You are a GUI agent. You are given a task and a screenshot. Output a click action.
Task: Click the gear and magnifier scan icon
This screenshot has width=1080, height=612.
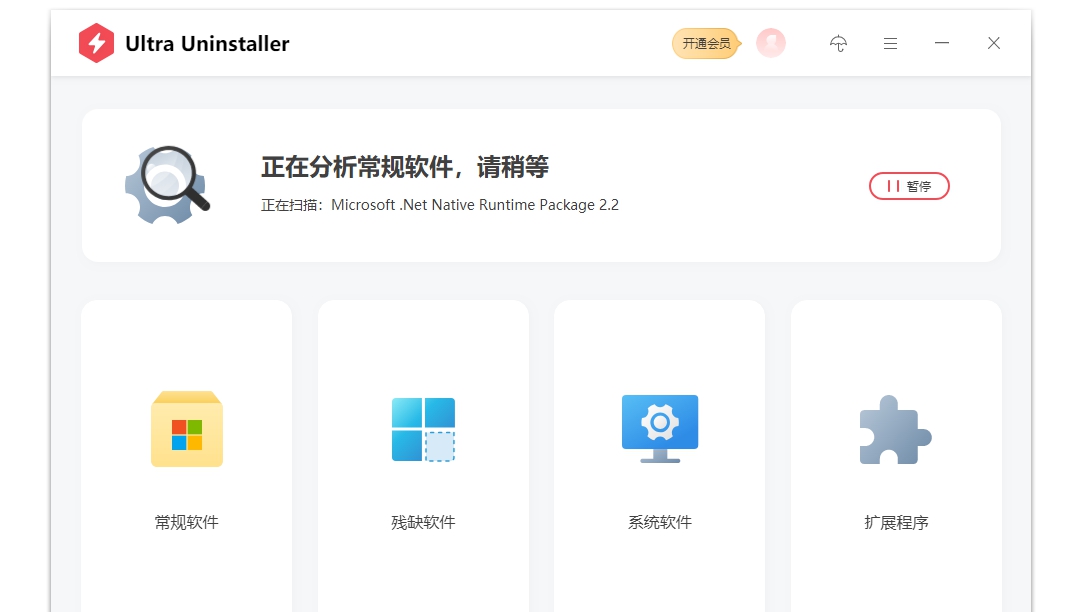[x=167, y=184]
